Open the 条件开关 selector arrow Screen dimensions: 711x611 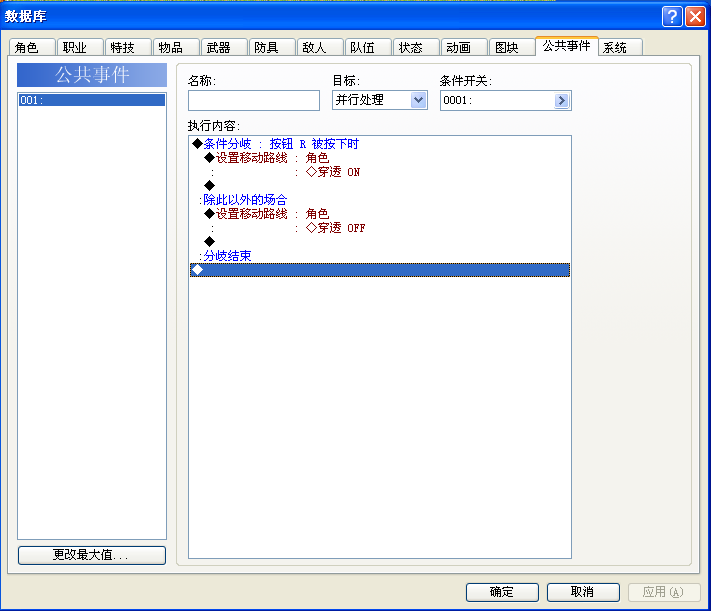click(561, 100)
